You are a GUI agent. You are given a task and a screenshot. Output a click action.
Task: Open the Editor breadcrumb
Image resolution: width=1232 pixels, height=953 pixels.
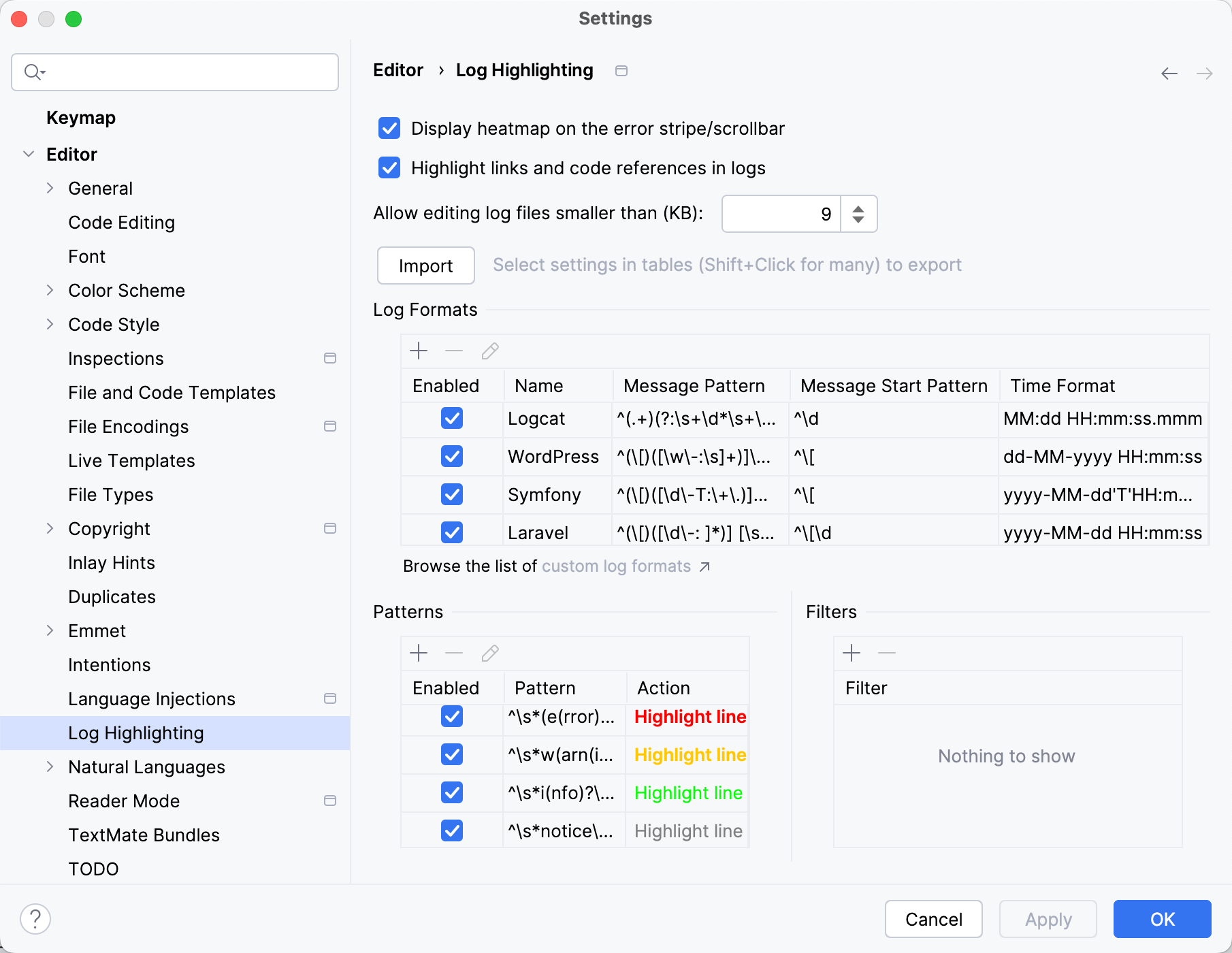[398, 70]
